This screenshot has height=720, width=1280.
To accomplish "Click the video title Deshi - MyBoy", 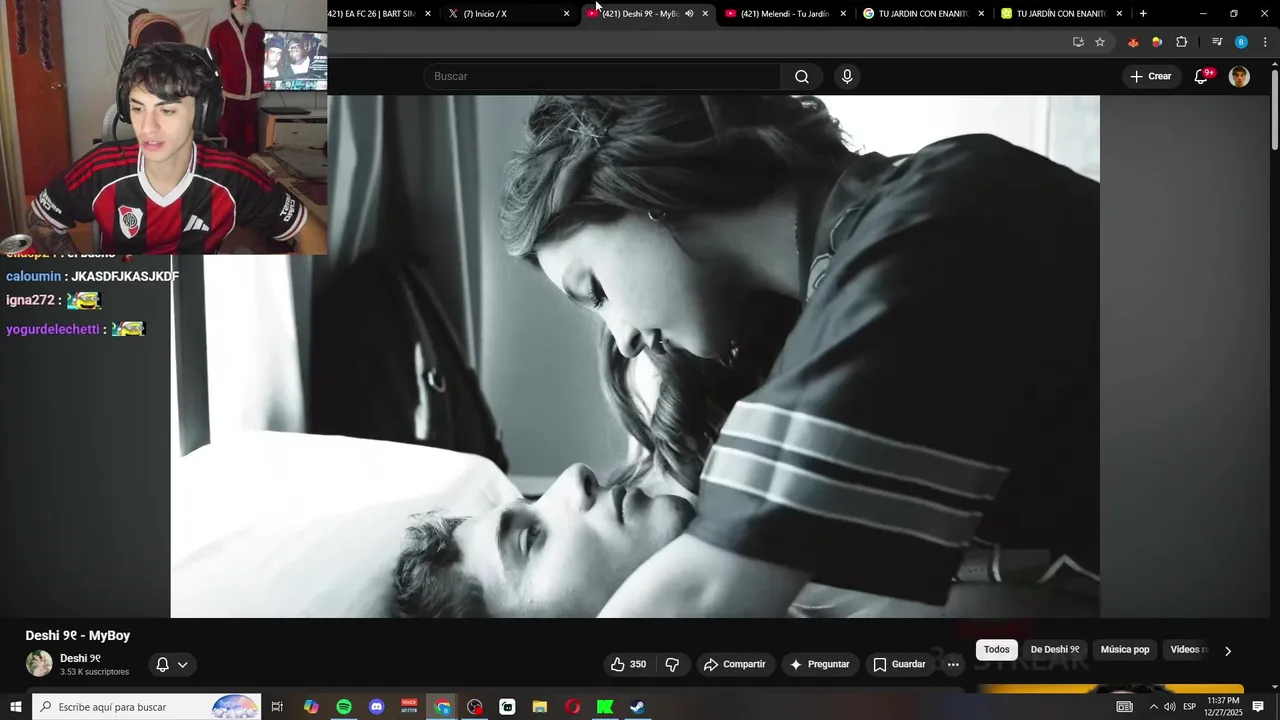I will pyautogui.click(x=78, y=636).
